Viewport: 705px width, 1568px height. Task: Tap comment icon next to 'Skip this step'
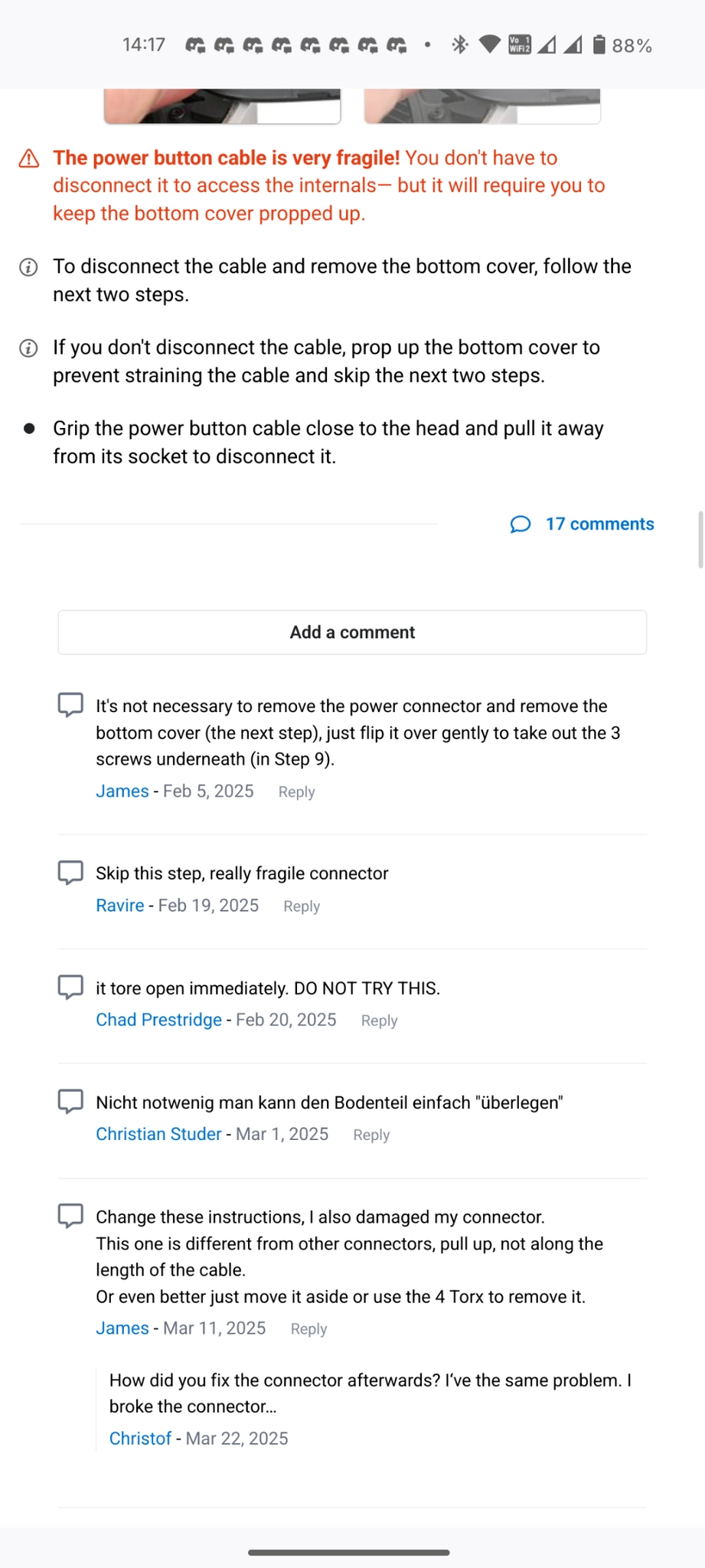(70, 872)
